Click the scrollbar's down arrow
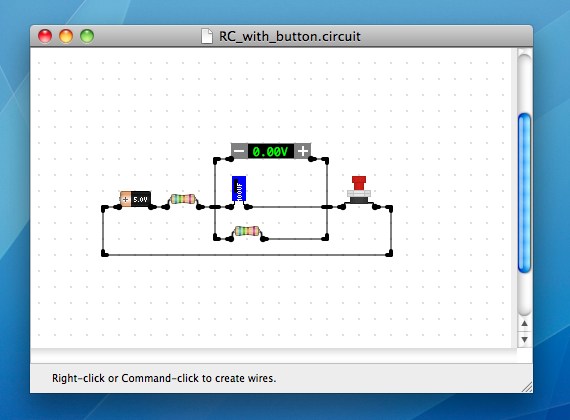This screenshot has height=420, width=570. pyautogui.click(x=524, y=339)
